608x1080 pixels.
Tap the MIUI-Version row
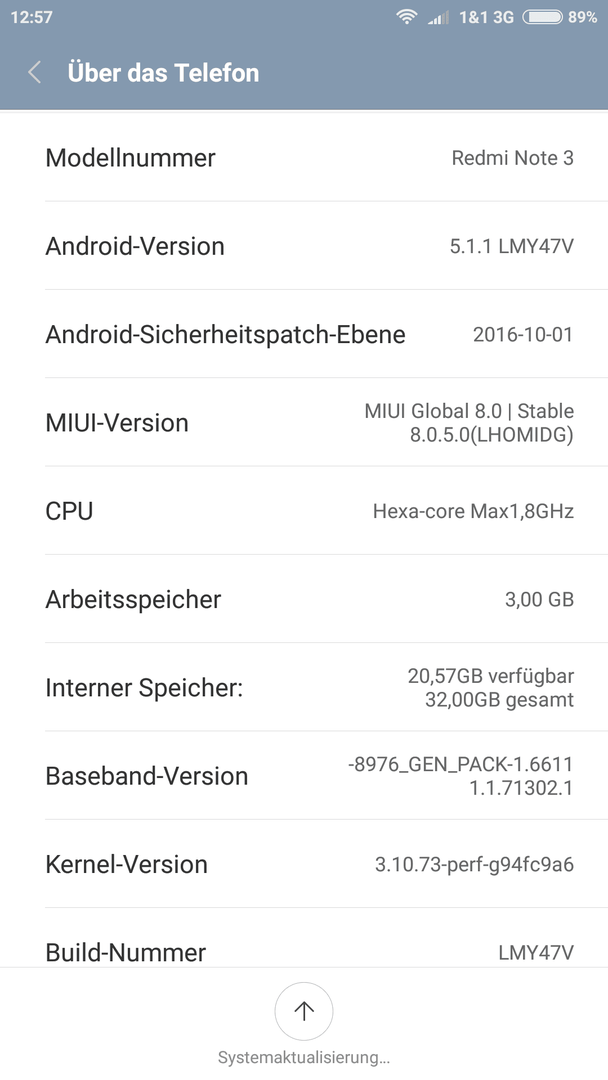click(x=304, y=422)
